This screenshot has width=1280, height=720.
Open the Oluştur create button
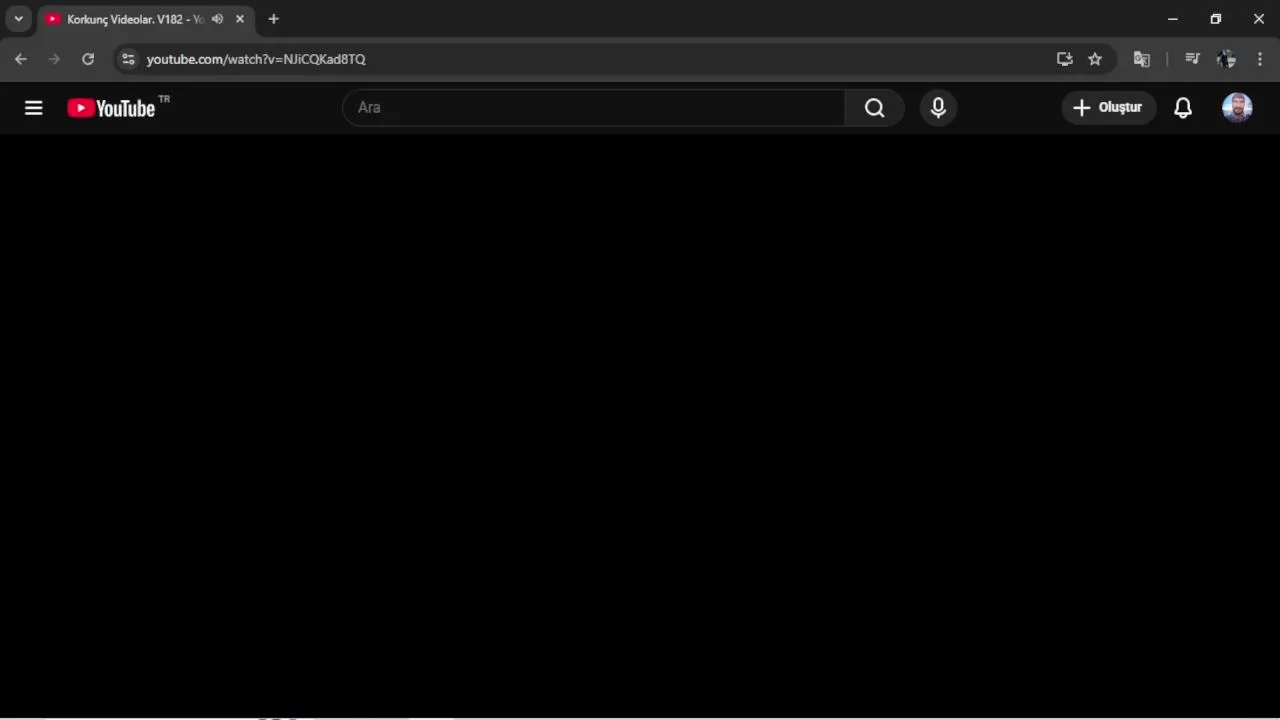1108,108
